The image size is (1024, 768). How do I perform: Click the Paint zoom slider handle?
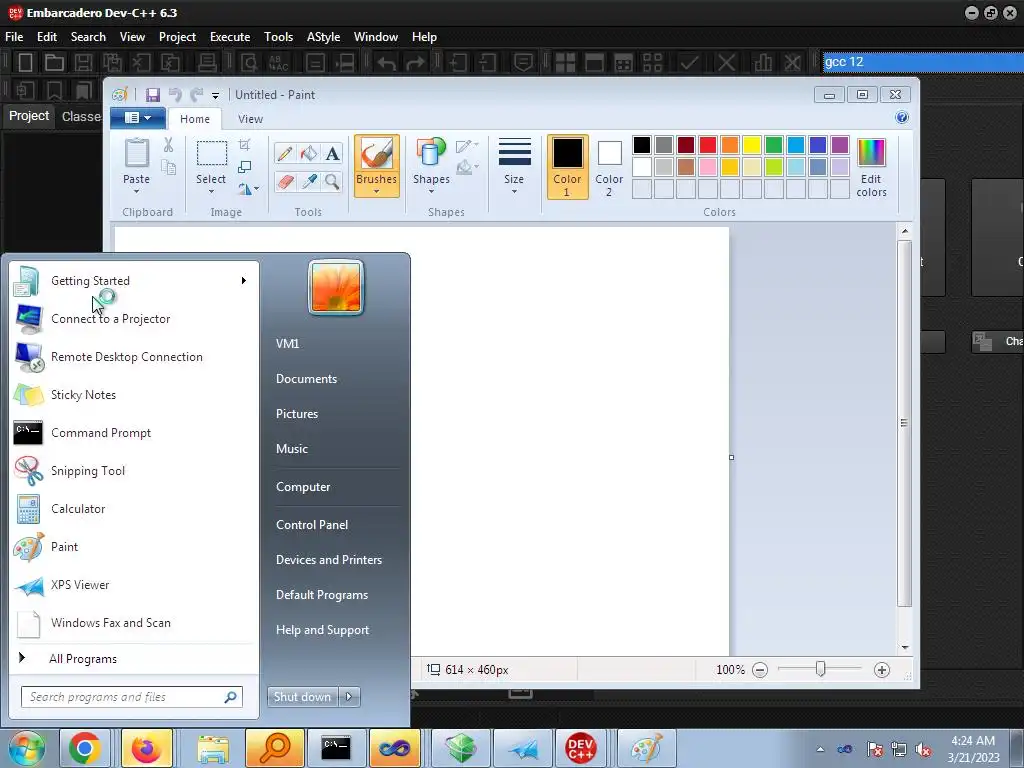click(821, 669)
